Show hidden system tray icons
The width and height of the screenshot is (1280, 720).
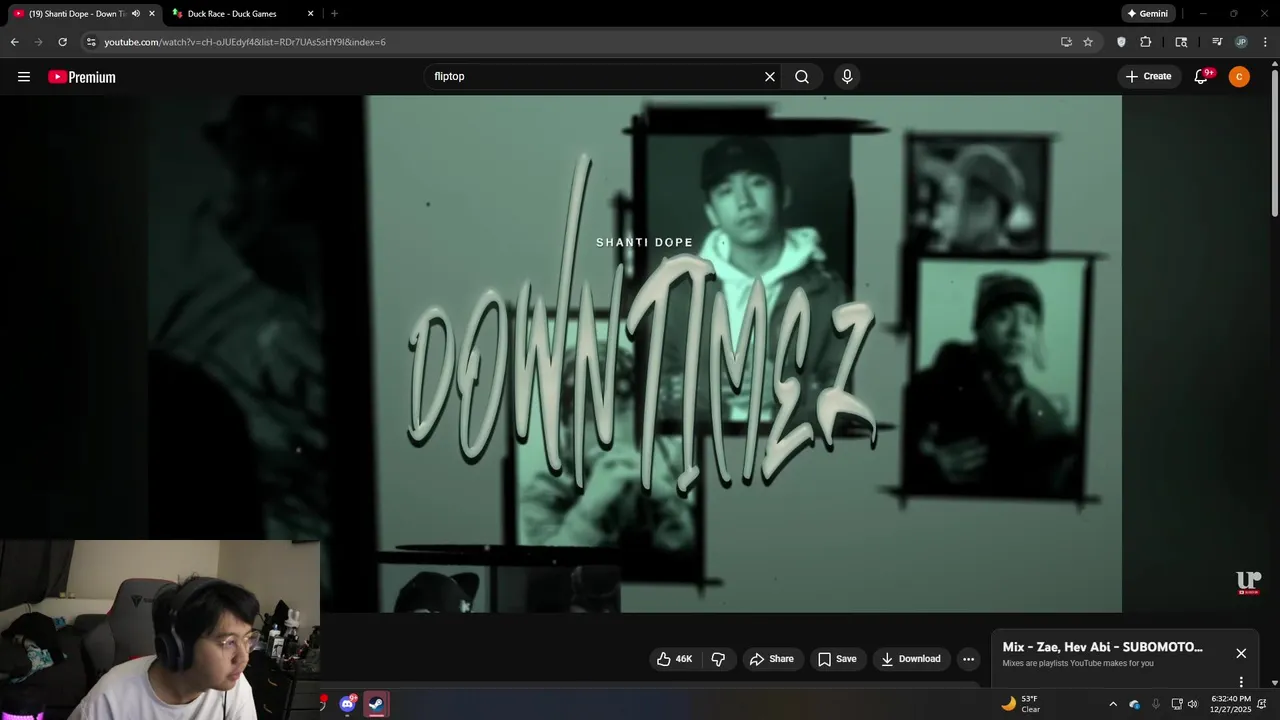[x=1113, y=704]
